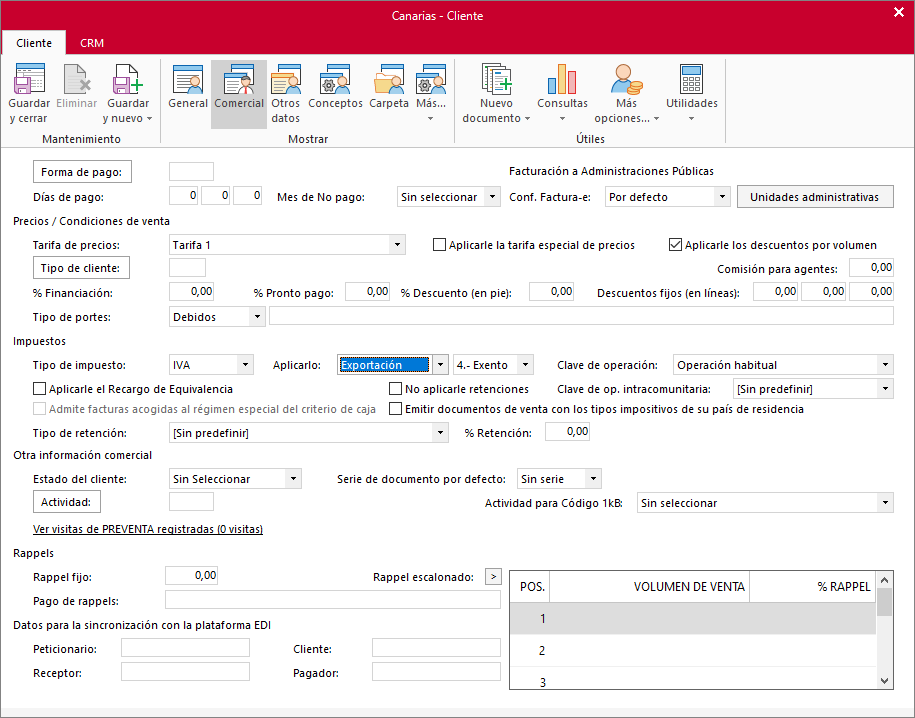This screenshot has width=915, height=718.
Task: Click the rappel table scroll up arrow
Action: click(884, 580)
